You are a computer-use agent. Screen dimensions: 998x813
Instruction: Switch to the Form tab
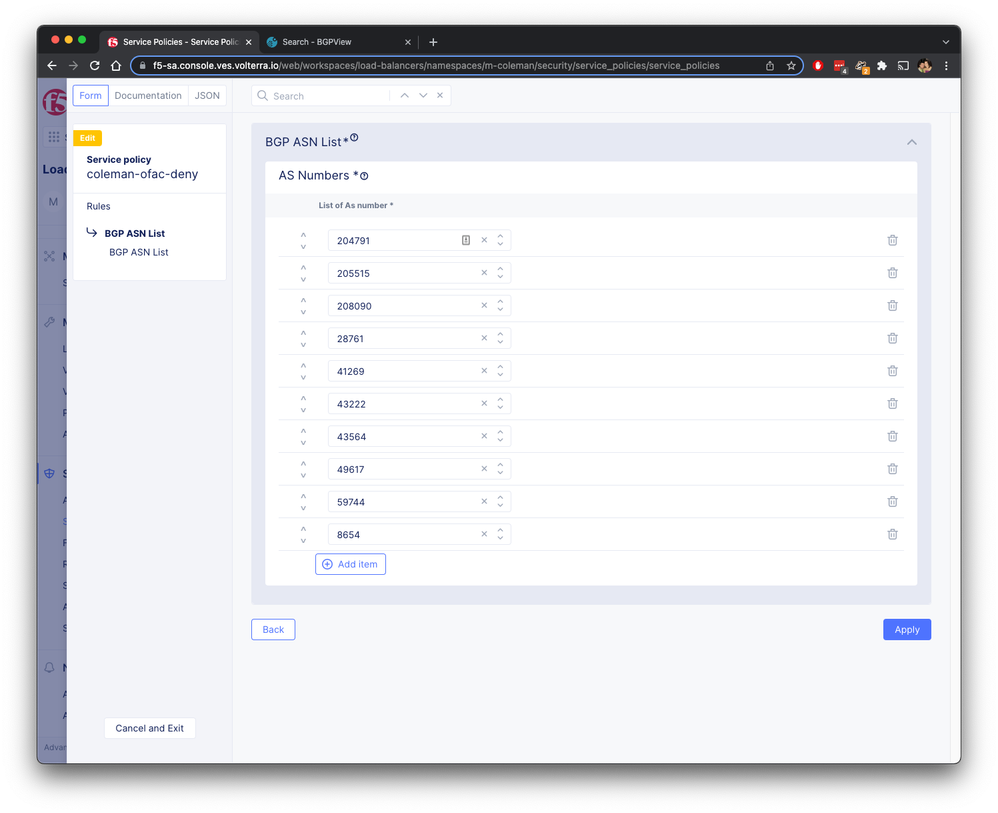(90, 95)
